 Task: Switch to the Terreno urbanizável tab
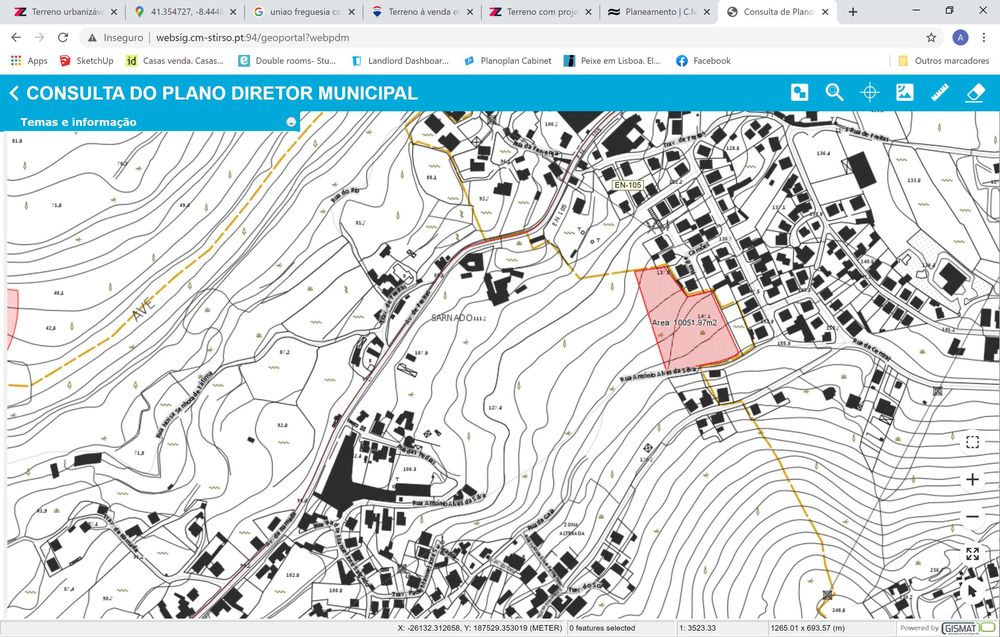[64, 11]
